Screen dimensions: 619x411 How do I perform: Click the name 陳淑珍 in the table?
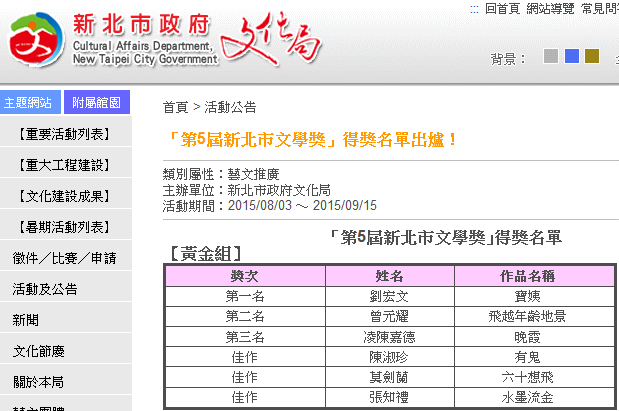tap(389, 357)
